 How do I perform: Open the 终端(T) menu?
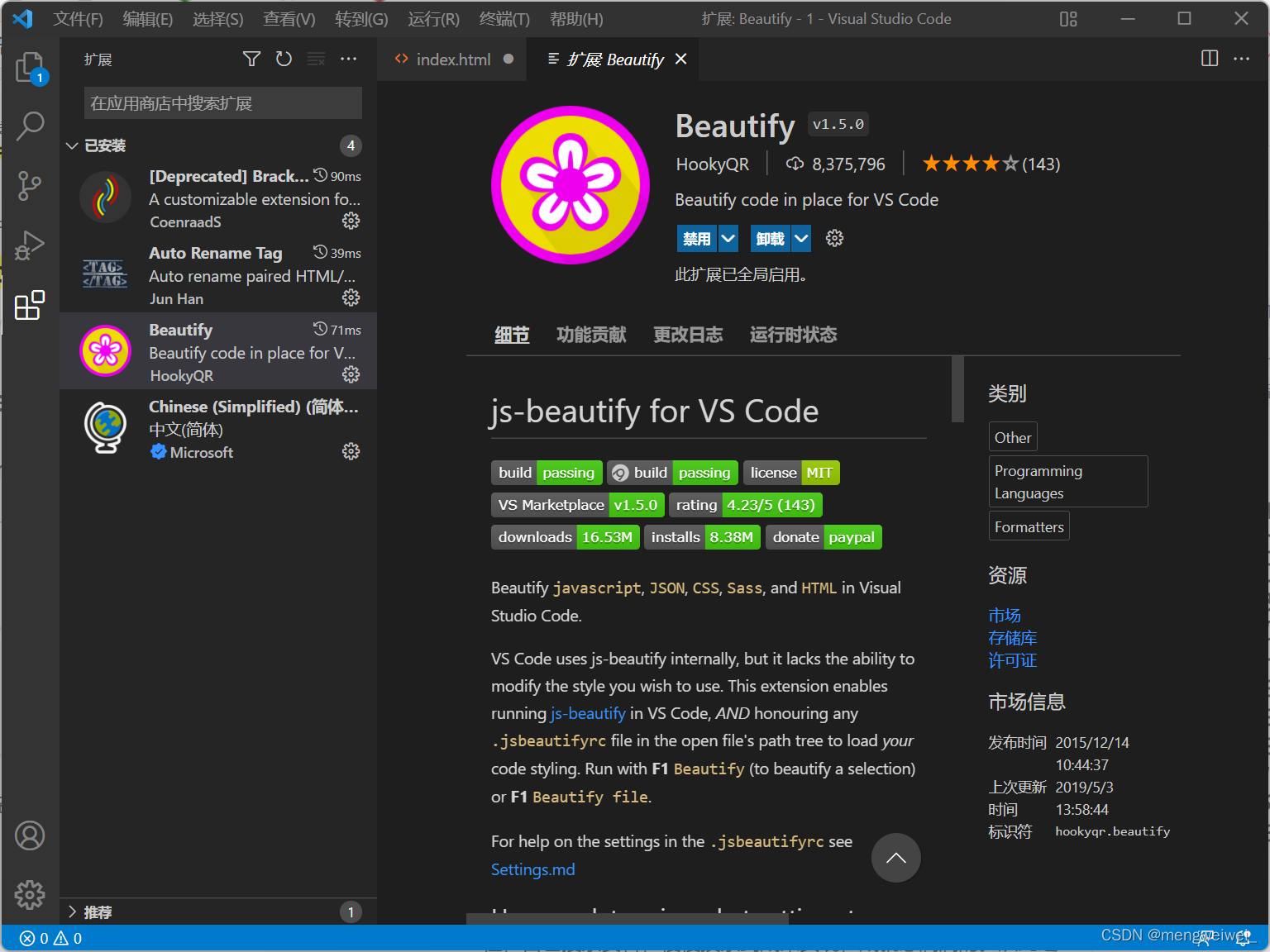tap(504, 18)
